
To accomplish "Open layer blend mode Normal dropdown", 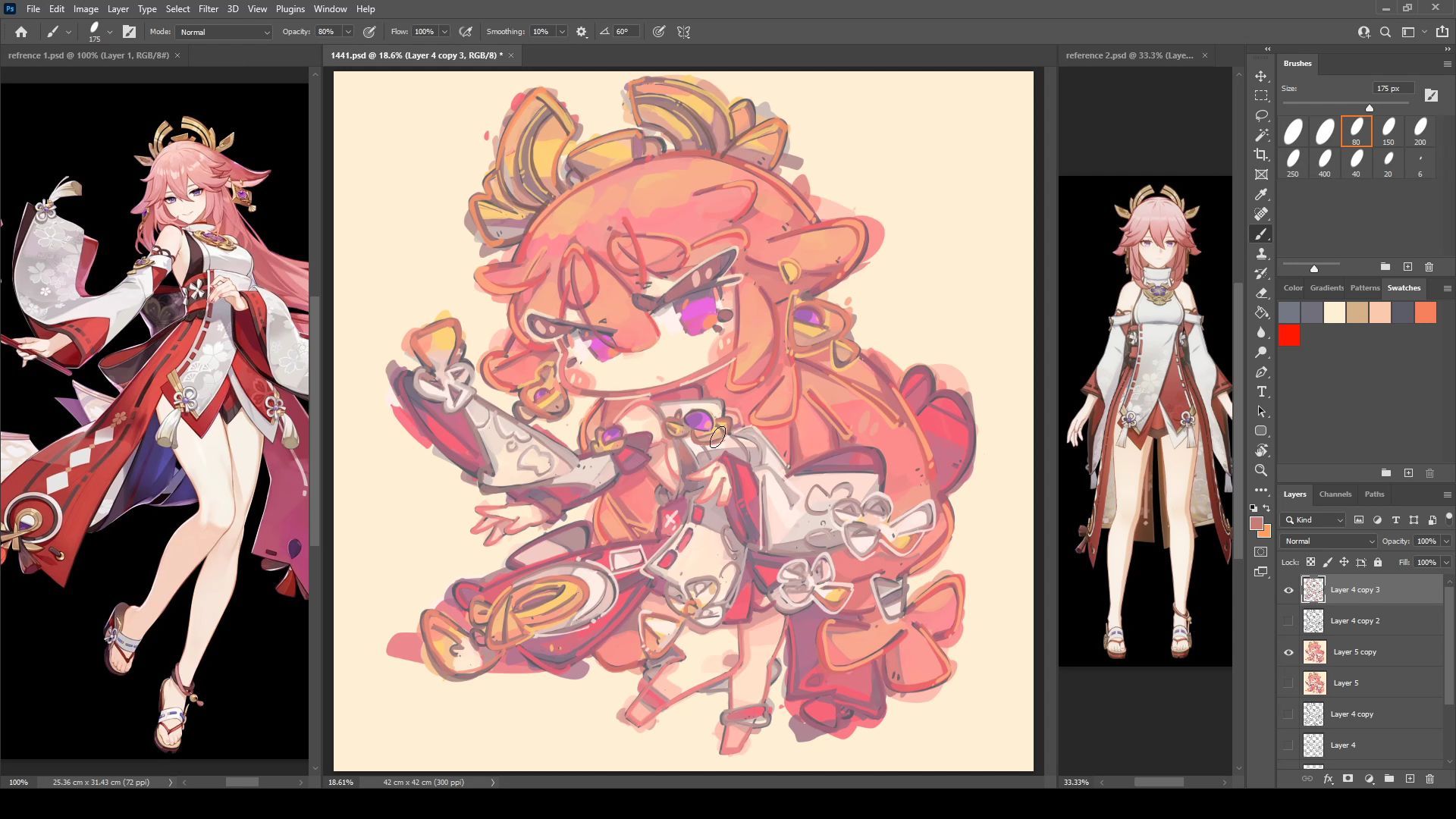I will click(x=1329, y=541).
